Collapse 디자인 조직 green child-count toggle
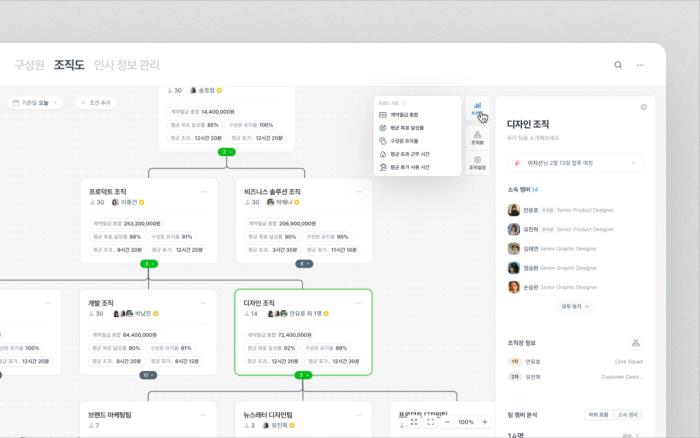Image resolution: width=700 pixels, height=438 pixels. tap(303, 375)
